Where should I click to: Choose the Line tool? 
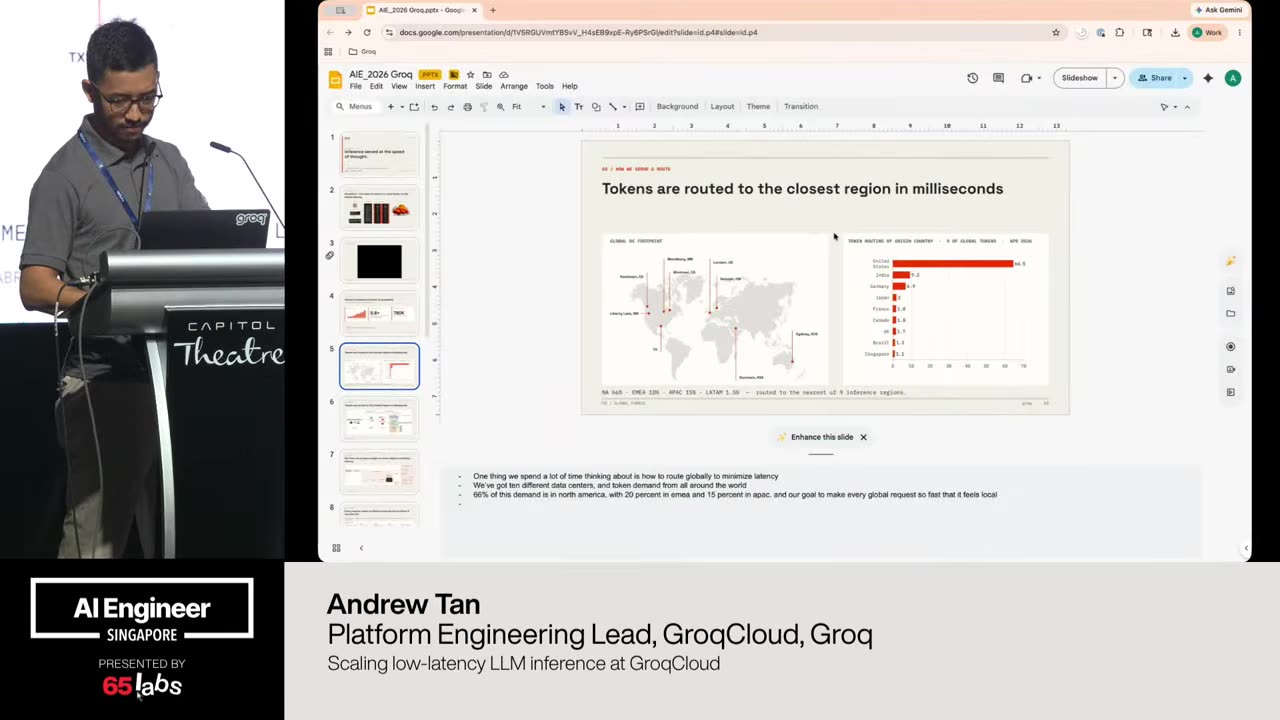(613, 107)
